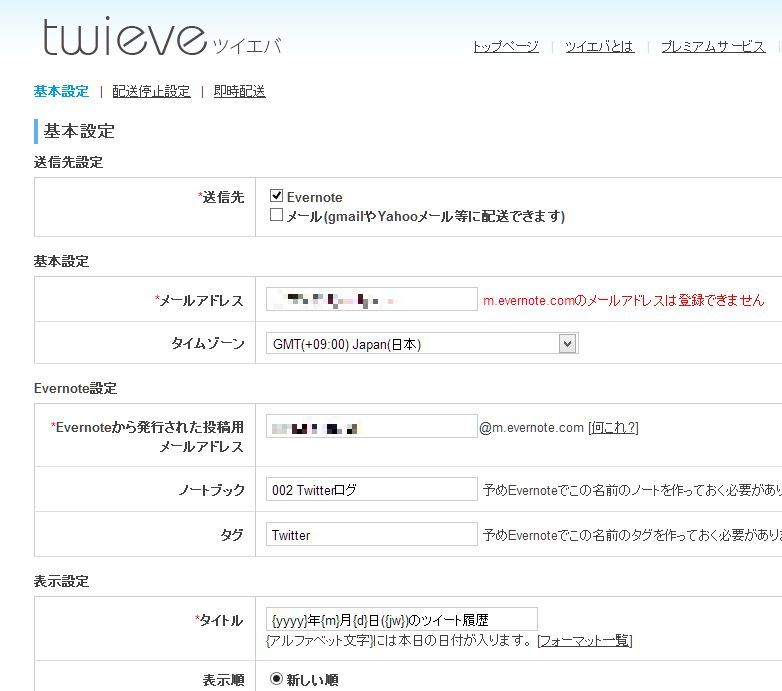Click the Evernote設定 section heading
This screenshot has height=691, width=782.
pyautogui.click(x=75, y=388)
